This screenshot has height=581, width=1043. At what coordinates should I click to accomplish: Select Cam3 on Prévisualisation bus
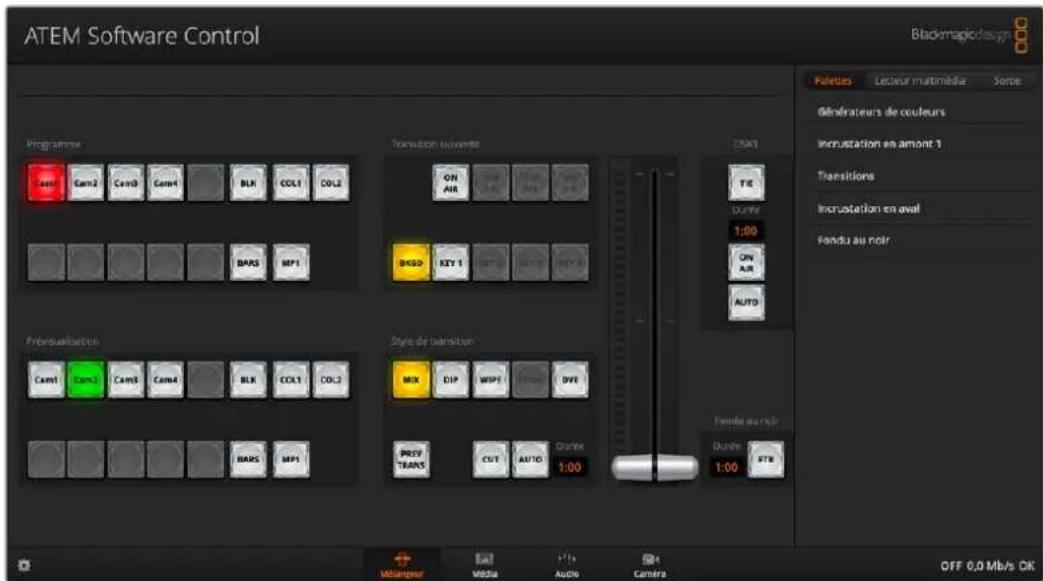[126, 379]
